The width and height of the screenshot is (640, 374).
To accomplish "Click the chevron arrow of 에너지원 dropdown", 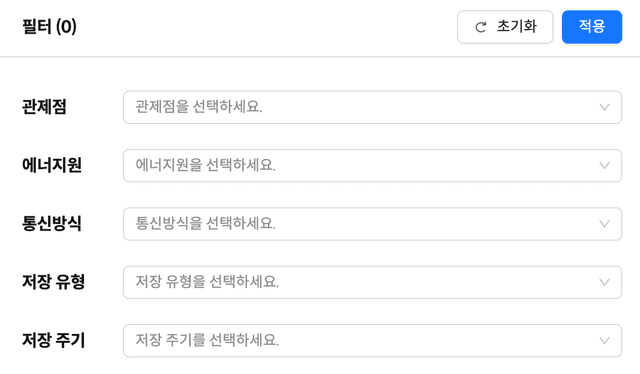I will (x=604, y=166).
